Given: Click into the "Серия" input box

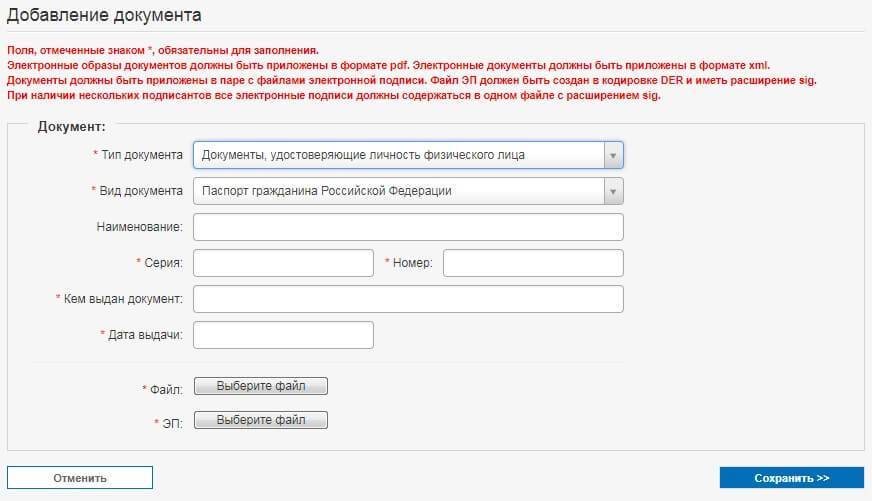Looking at the screenshot, I should coord(283,263).
